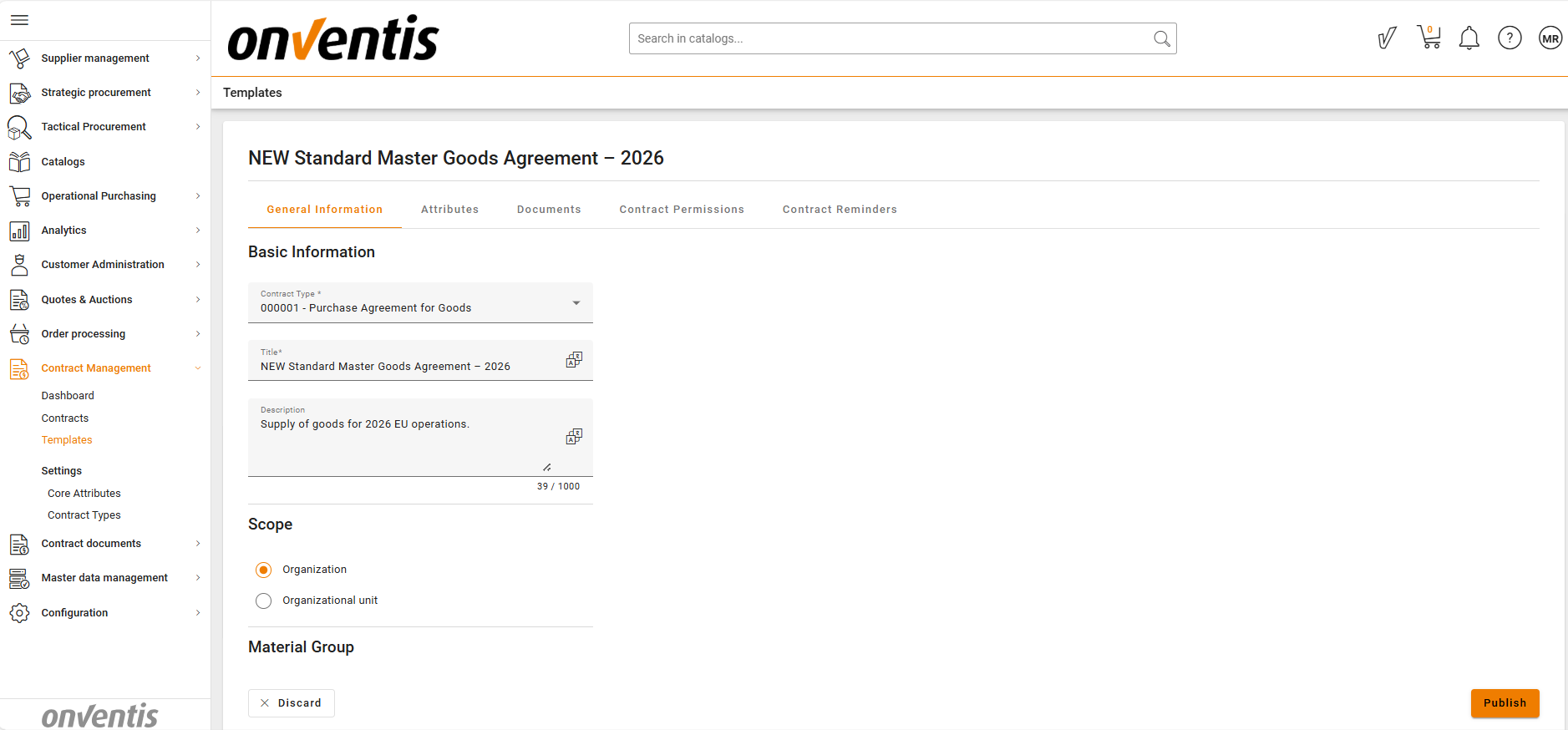This screenshot has height=730, width=1568.
Task: Open the MR user profile avatar
Action: 1550,38
